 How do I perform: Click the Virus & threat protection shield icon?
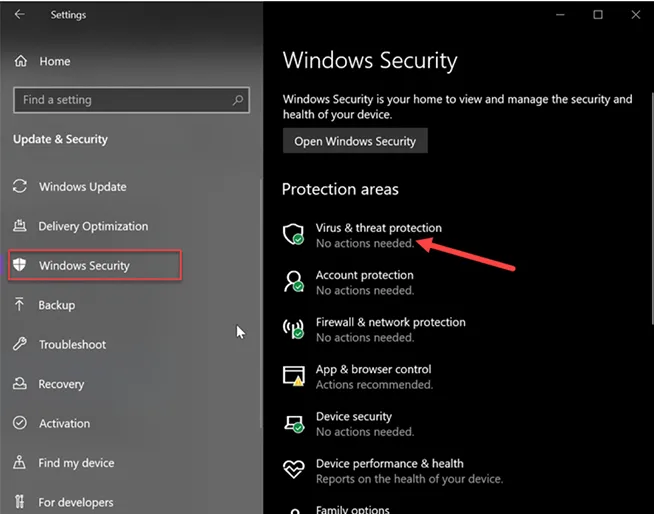(293, 235)
